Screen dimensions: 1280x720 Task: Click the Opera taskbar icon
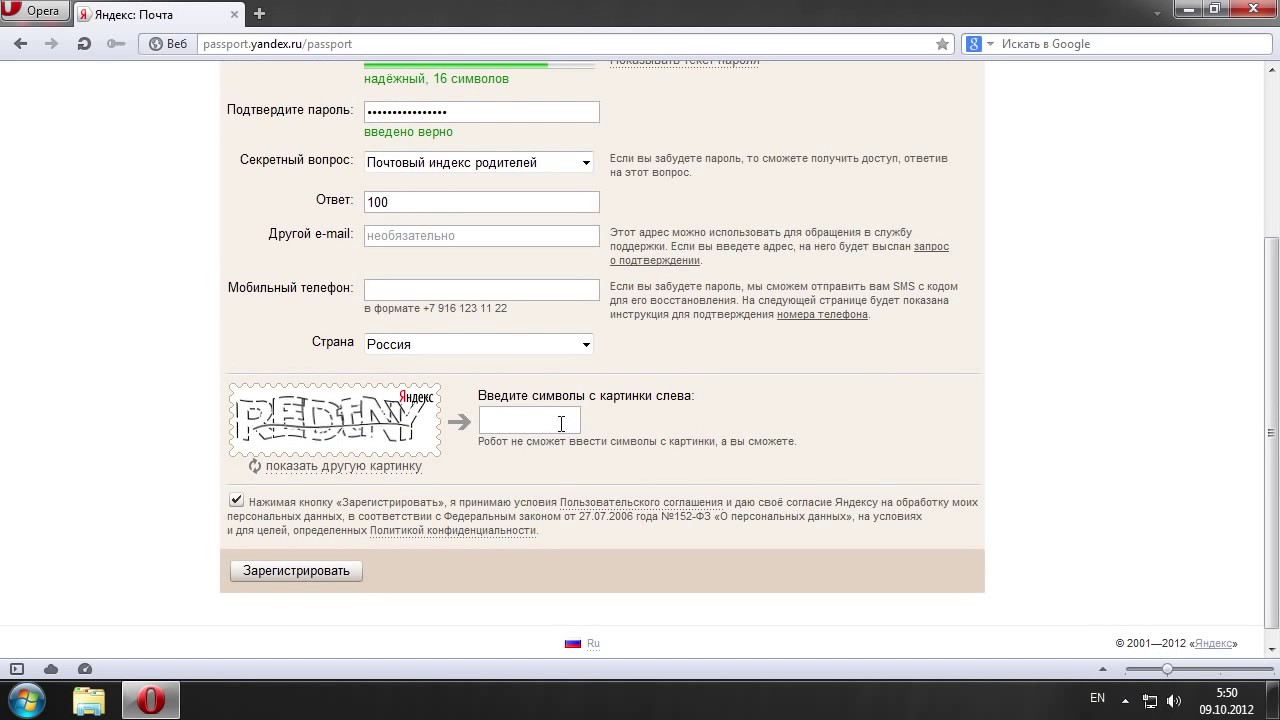click(150, 700)
